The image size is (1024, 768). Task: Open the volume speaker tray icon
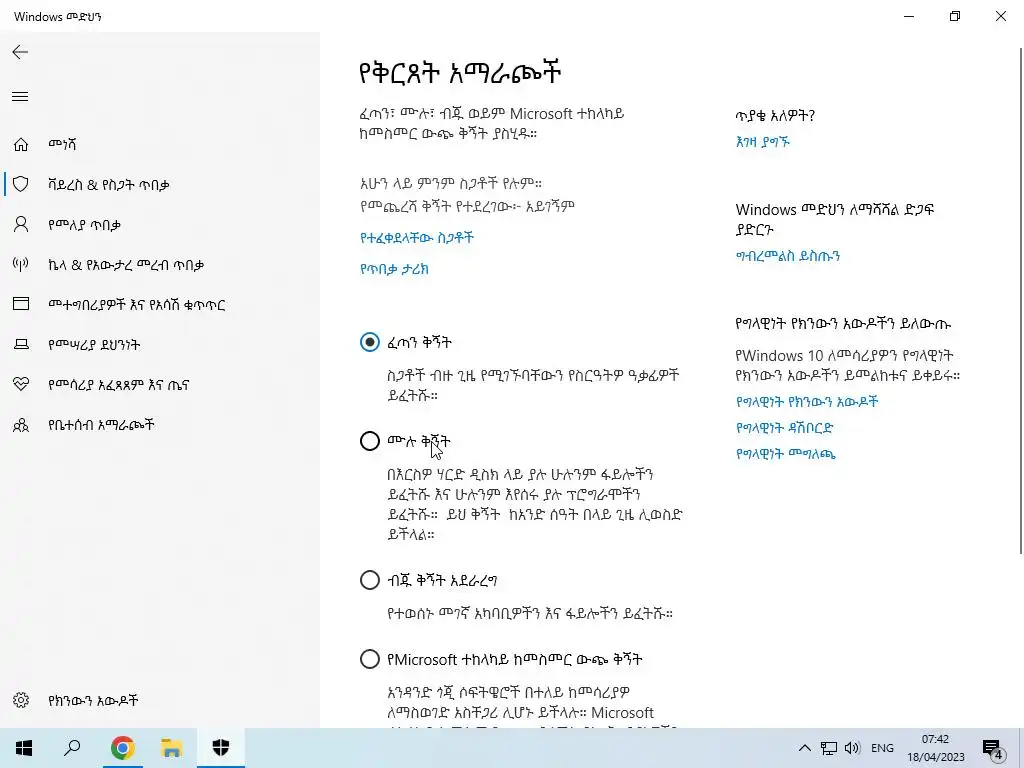852,748
